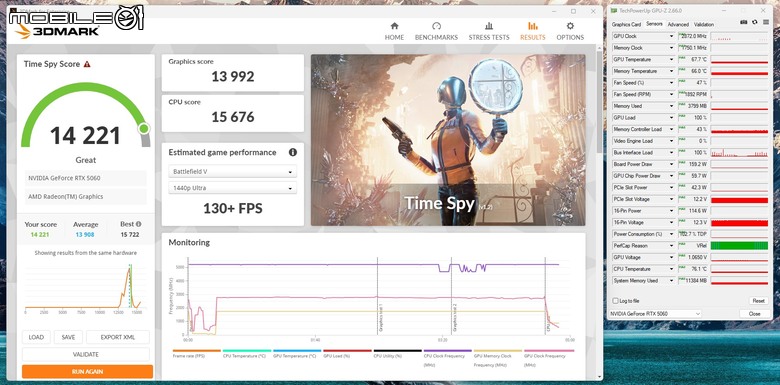Open the OPTIONS gear section
Screen dimensions: 780x385
click(570, 31)
